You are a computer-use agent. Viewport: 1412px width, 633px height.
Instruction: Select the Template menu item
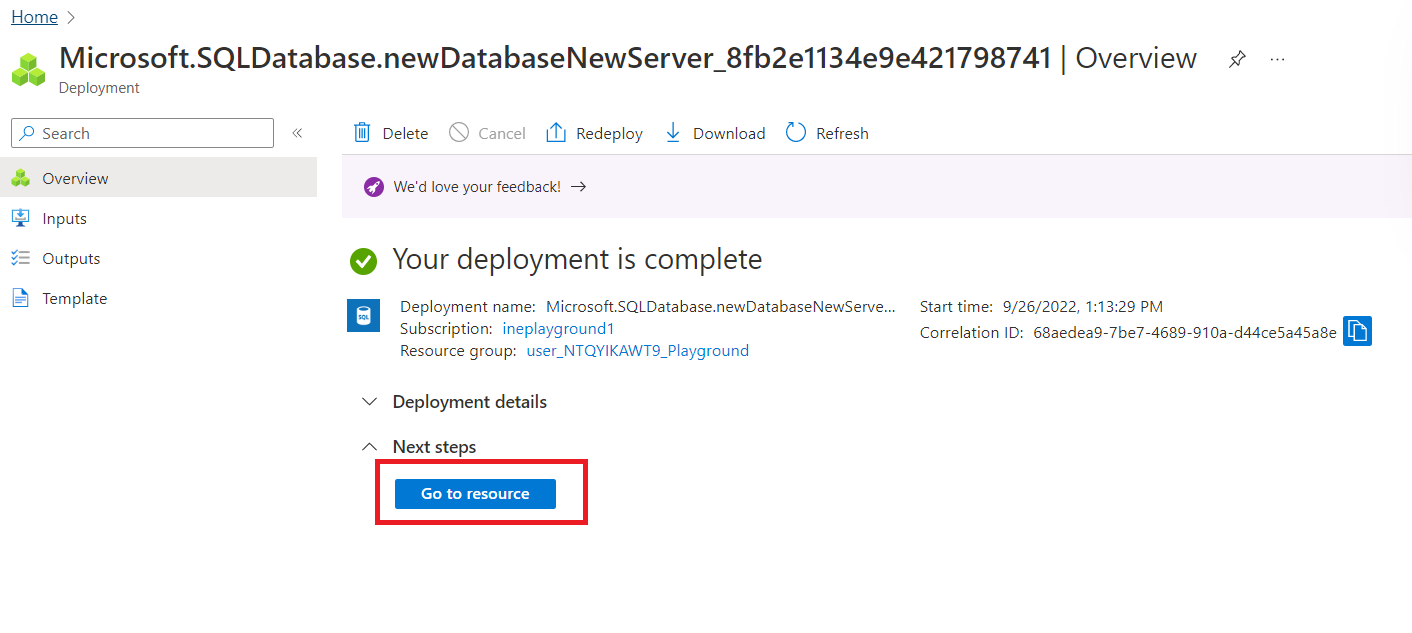74,299
